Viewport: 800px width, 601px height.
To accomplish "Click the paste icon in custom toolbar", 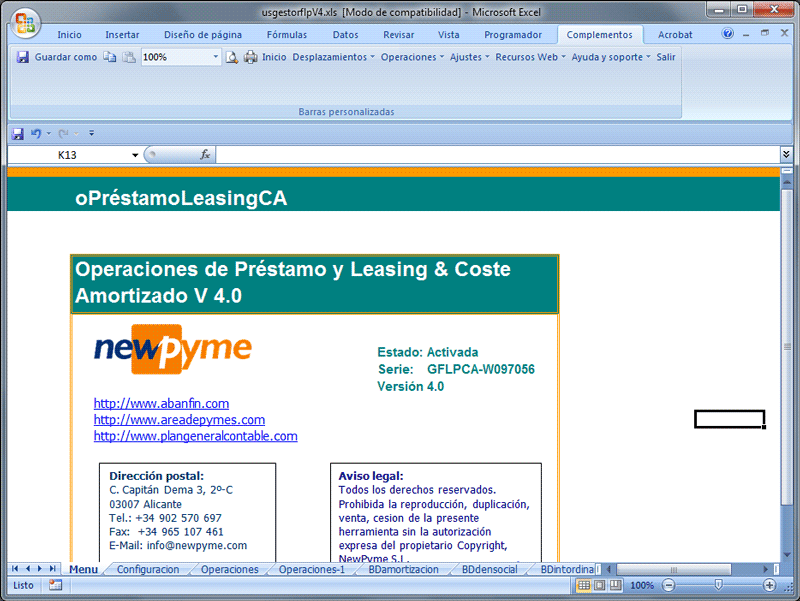I will click(129, 57).
